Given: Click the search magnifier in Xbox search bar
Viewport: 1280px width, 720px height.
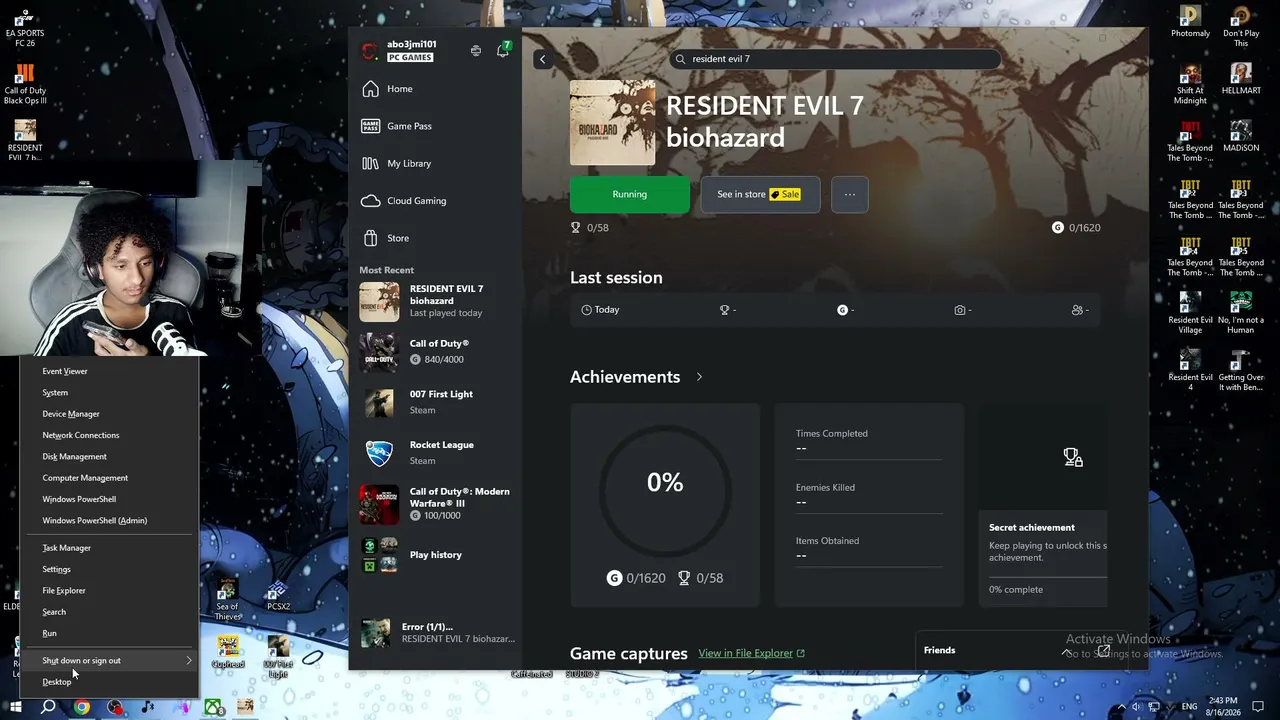Looking at the screenshot, I should [x=681, y=59].
